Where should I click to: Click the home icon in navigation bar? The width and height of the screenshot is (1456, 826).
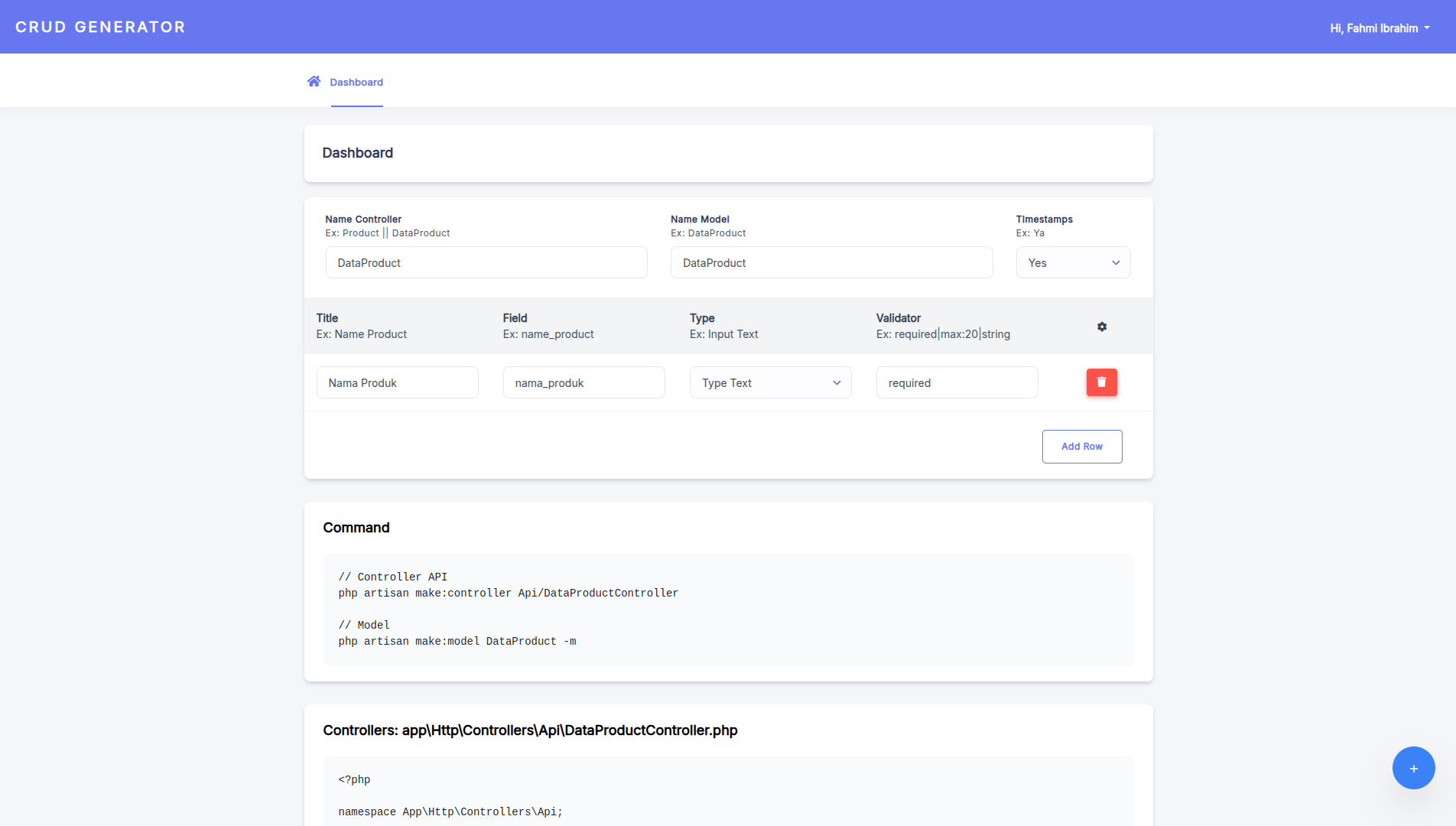click(x=314, y=82)
